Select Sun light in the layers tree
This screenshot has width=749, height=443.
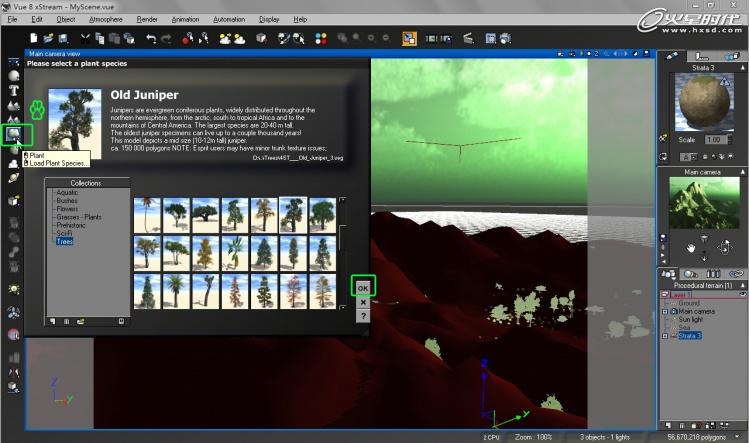[x=691, y=319]
